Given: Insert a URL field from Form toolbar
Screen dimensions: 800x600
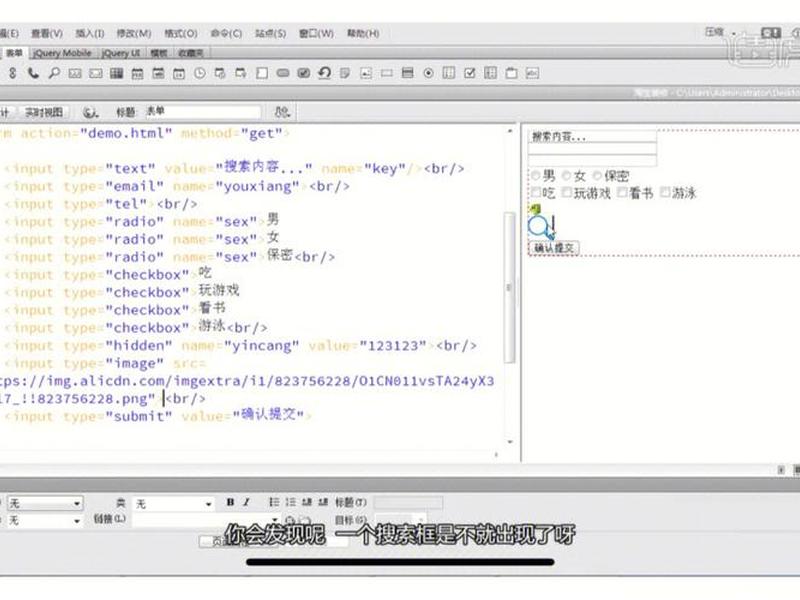Looking at the screenshot, I should pos(12,73).
